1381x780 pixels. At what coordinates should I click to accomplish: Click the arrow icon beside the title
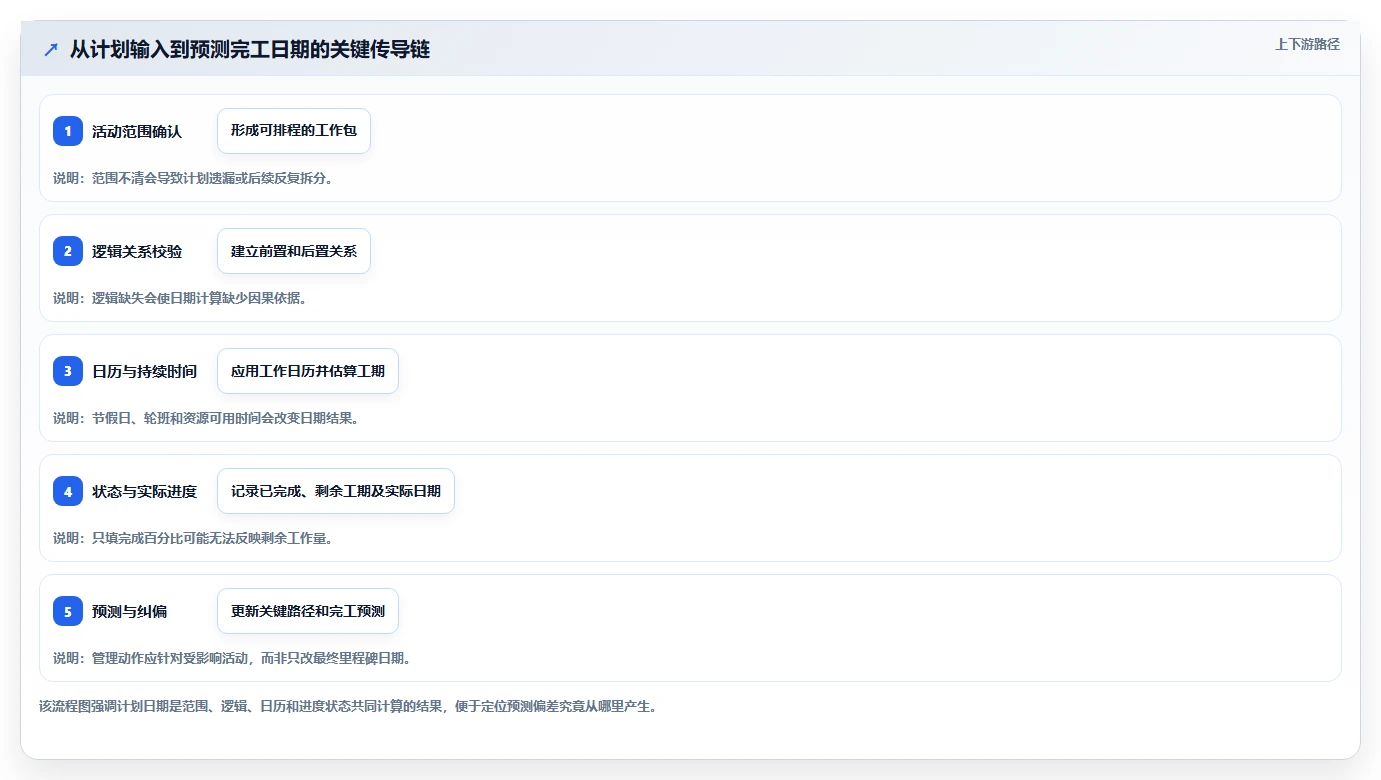pos(51,50)
